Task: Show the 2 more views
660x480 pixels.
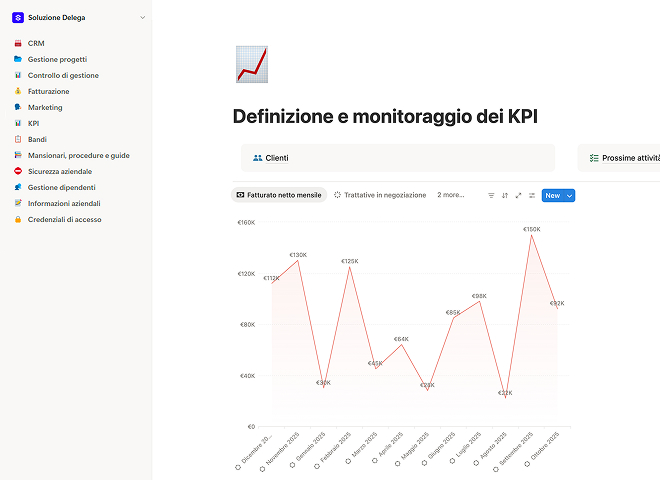Action: [x=451, y=195]
